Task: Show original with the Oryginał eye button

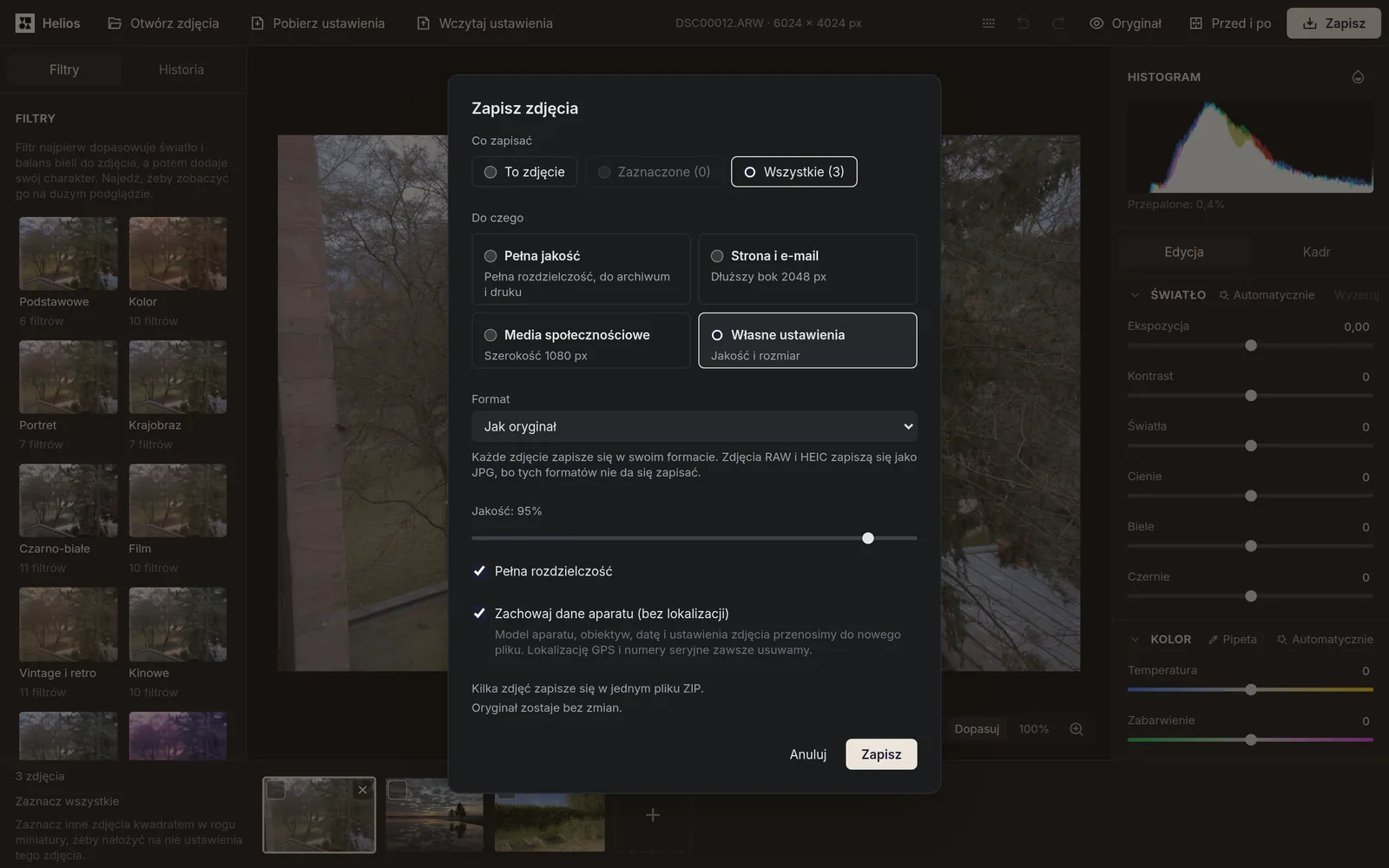Action: pyautogui.click(x=1125, y=23)
